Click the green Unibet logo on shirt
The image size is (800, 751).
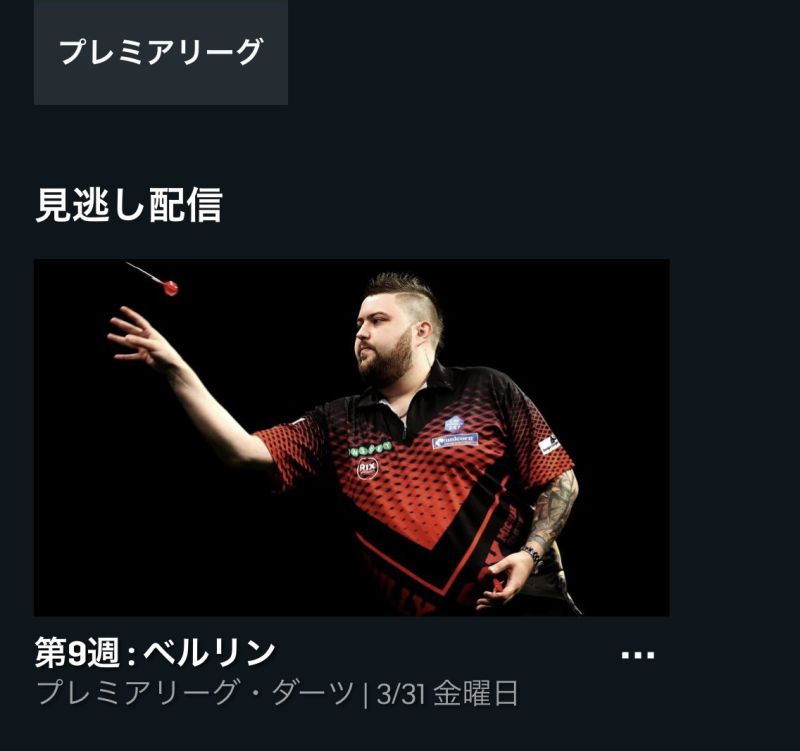click(370, 448)
